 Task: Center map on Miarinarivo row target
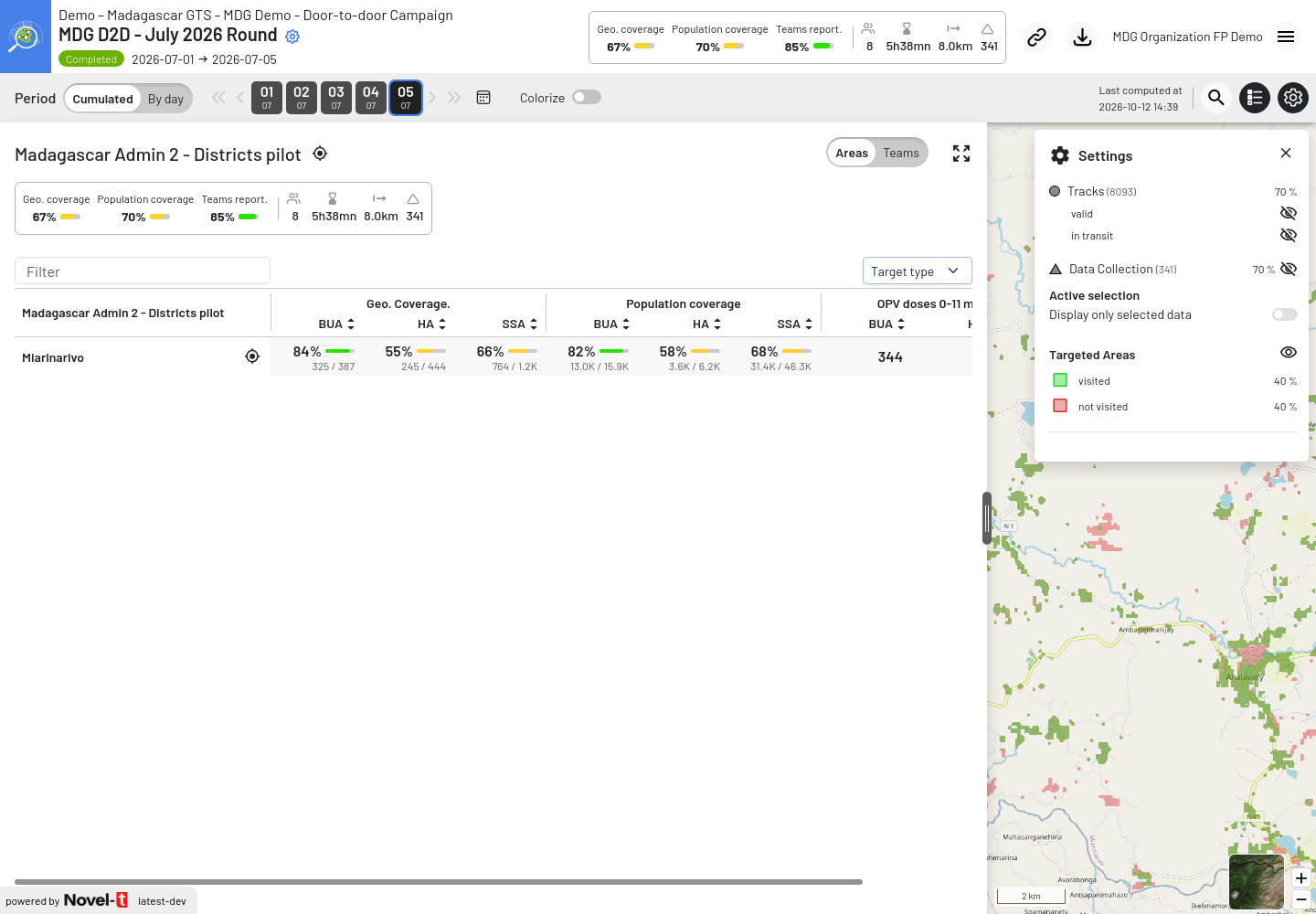click(252, 356)
